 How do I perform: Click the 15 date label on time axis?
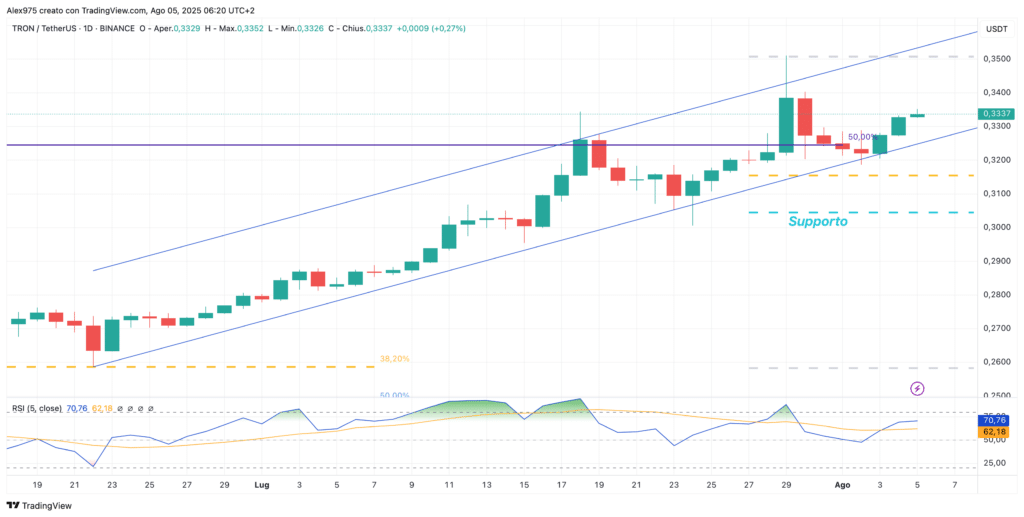(524, 486)
